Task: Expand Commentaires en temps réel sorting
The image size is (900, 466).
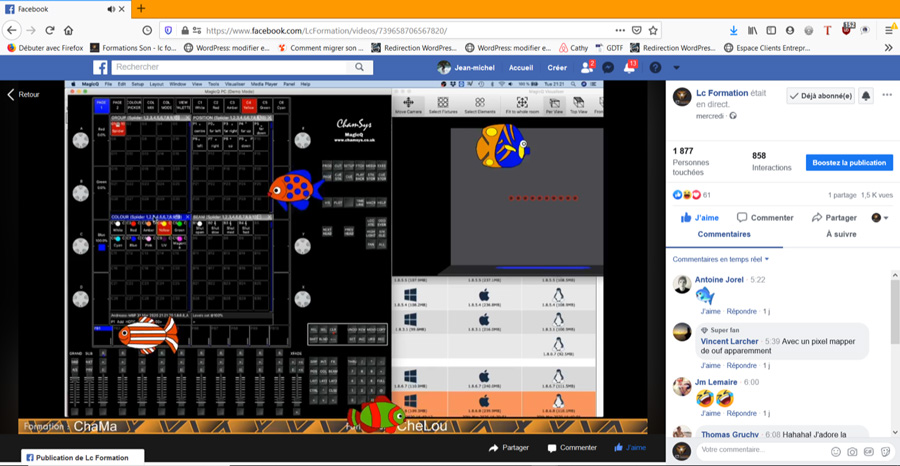Action: pyautogui.click(x=720, y=259)
